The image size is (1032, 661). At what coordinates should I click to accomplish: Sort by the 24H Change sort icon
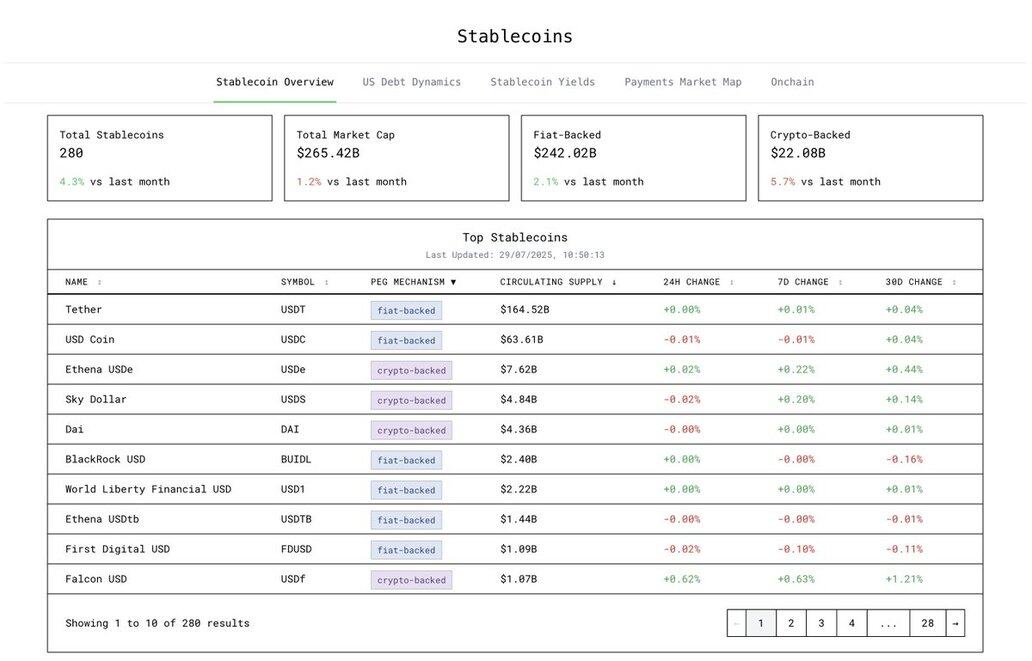click(731, 282)
